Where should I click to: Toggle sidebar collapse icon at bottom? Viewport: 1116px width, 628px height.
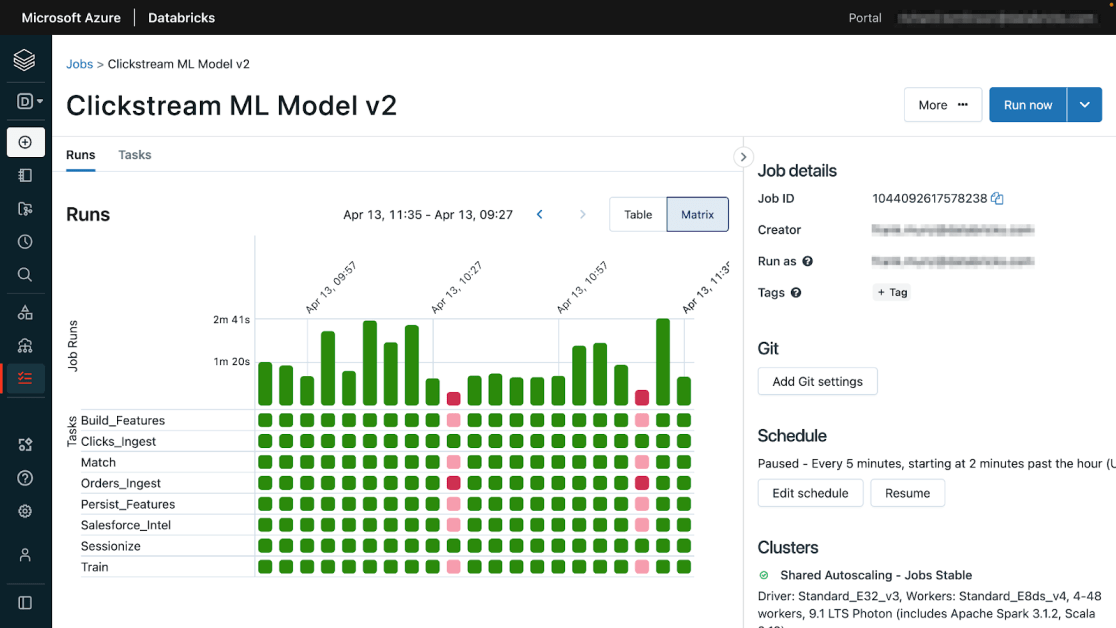click(25, 603)
